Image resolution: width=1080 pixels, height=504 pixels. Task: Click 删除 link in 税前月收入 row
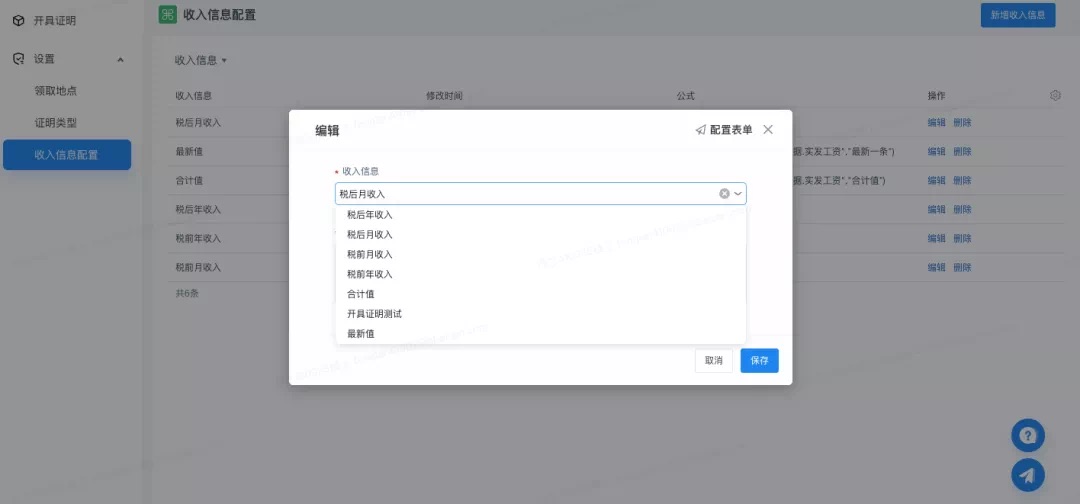pyautogui.click(x=962, y=267)
